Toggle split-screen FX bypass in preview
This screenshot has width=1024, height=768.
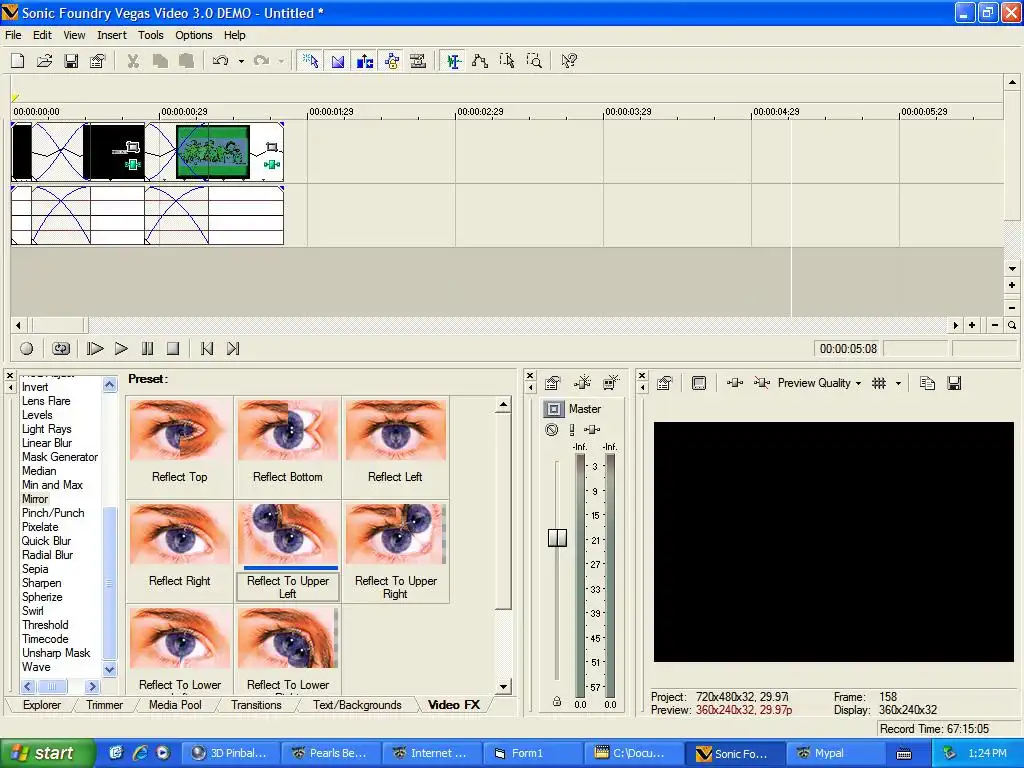761,383
